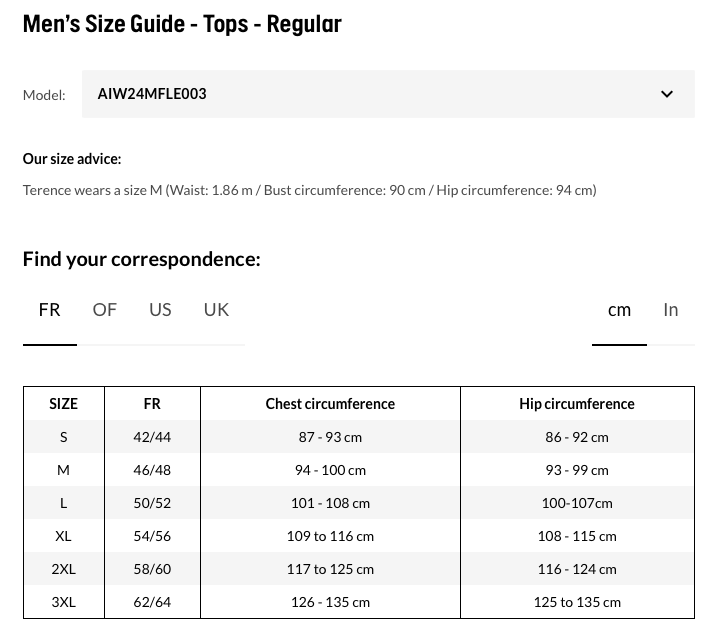Select the size S row label

64,437
